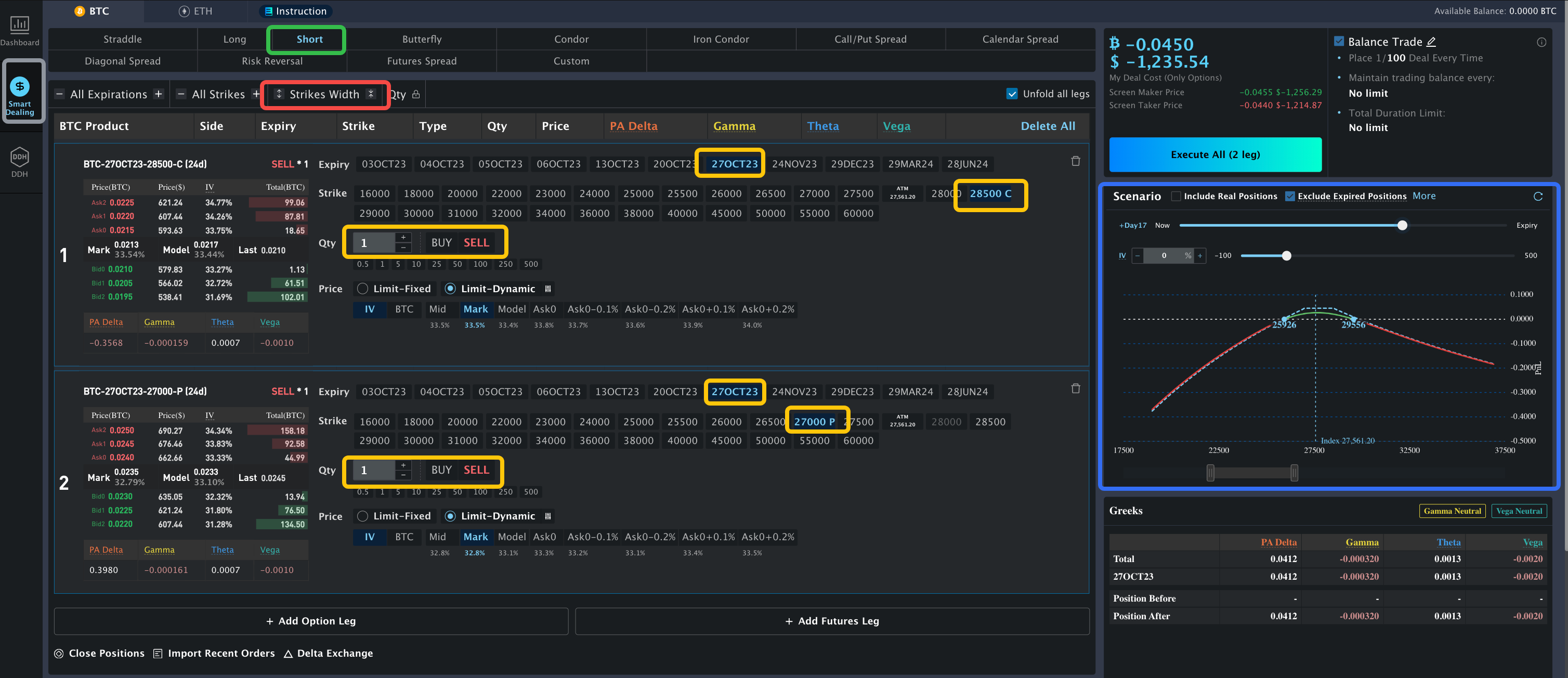Switch to the ETH tab
This screenshot has width=1568, height=678.
tap(196, 11)
